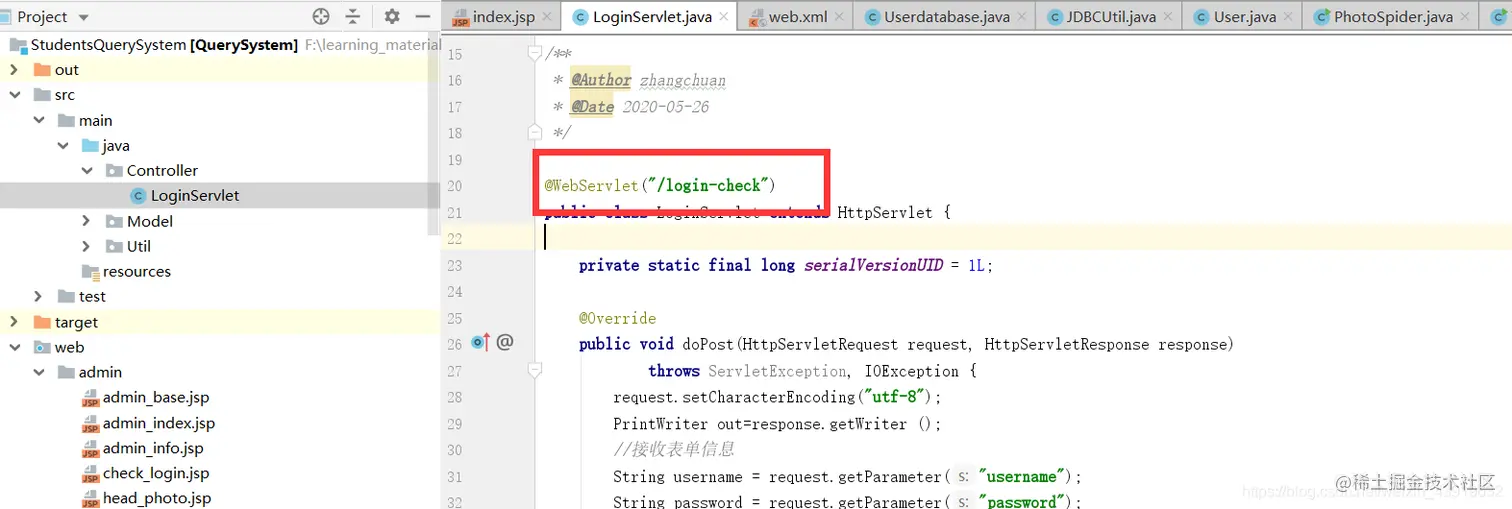Expand the Model package
The height and width of the screenshot is (509, 1512).
(87, 221)
